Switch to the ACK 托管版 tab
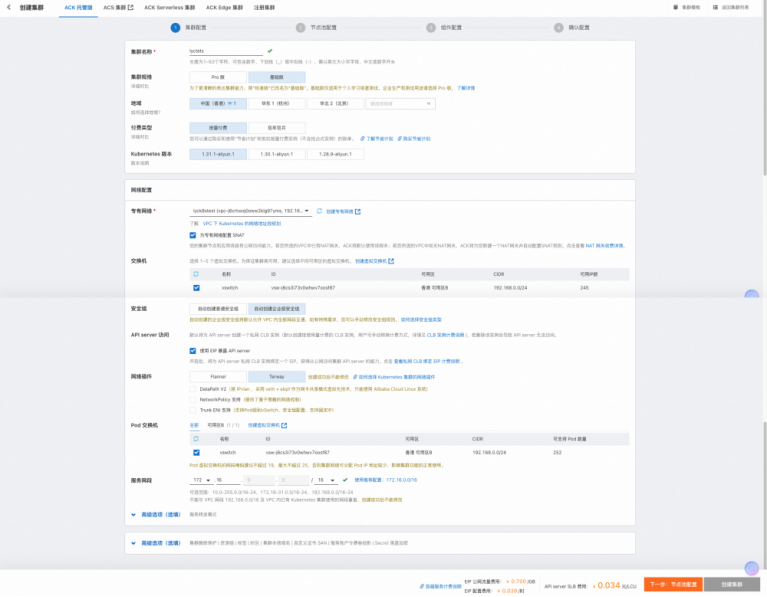767x597 pixels. click(x=78, y=7)
